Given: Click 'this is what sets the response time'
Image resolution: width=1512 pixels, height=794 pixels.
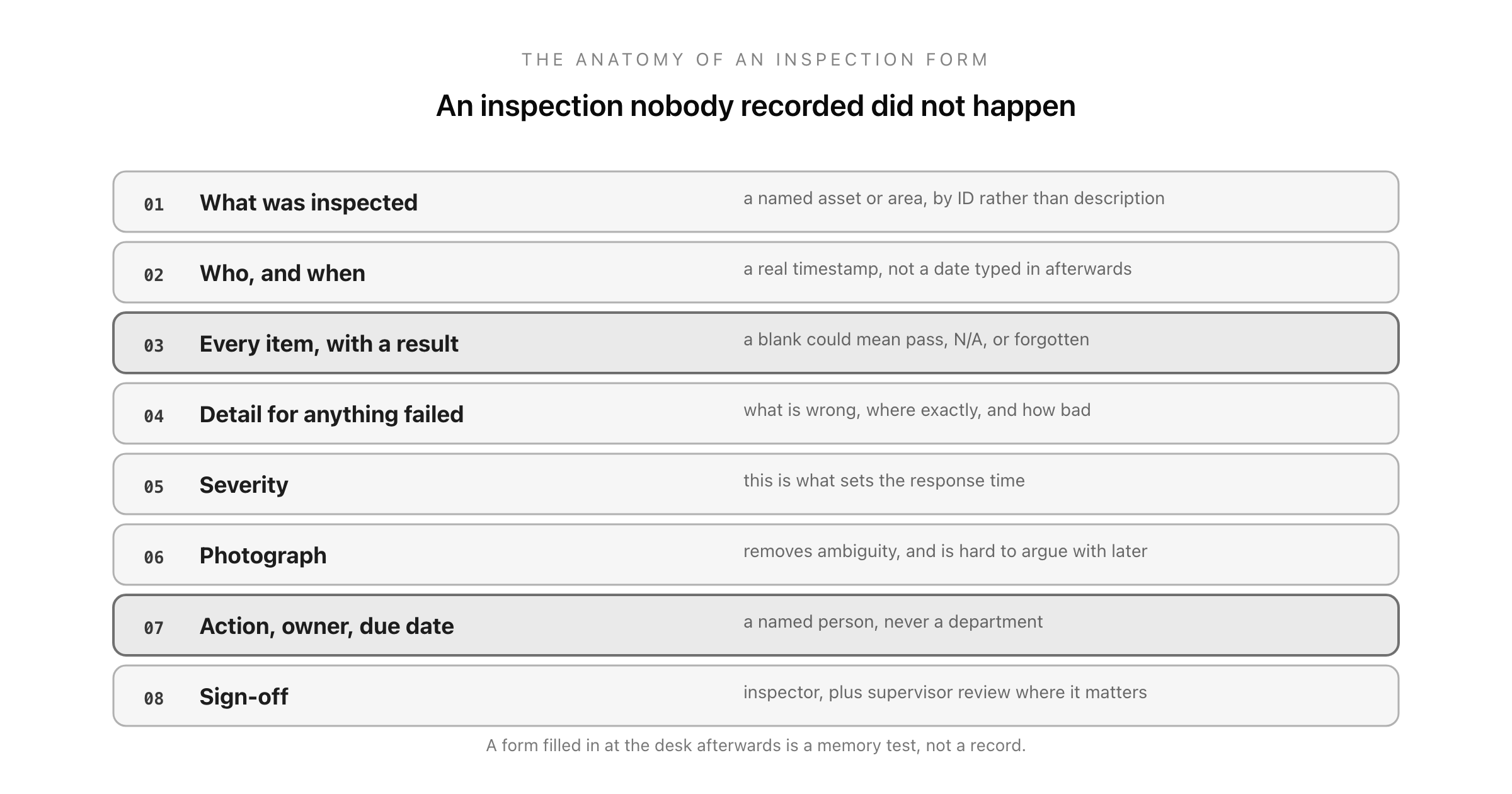Looking at the screenshot, I should click(x=884, y=481).
